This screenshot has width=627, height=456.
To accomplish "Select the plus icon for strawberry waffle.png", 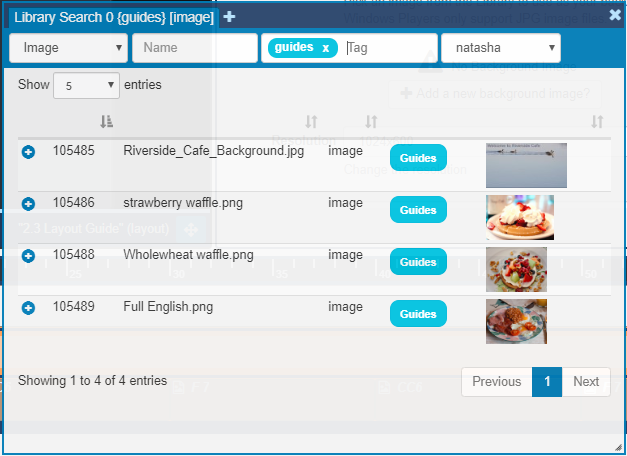I will pyautogui.click(x=28, y=204).
